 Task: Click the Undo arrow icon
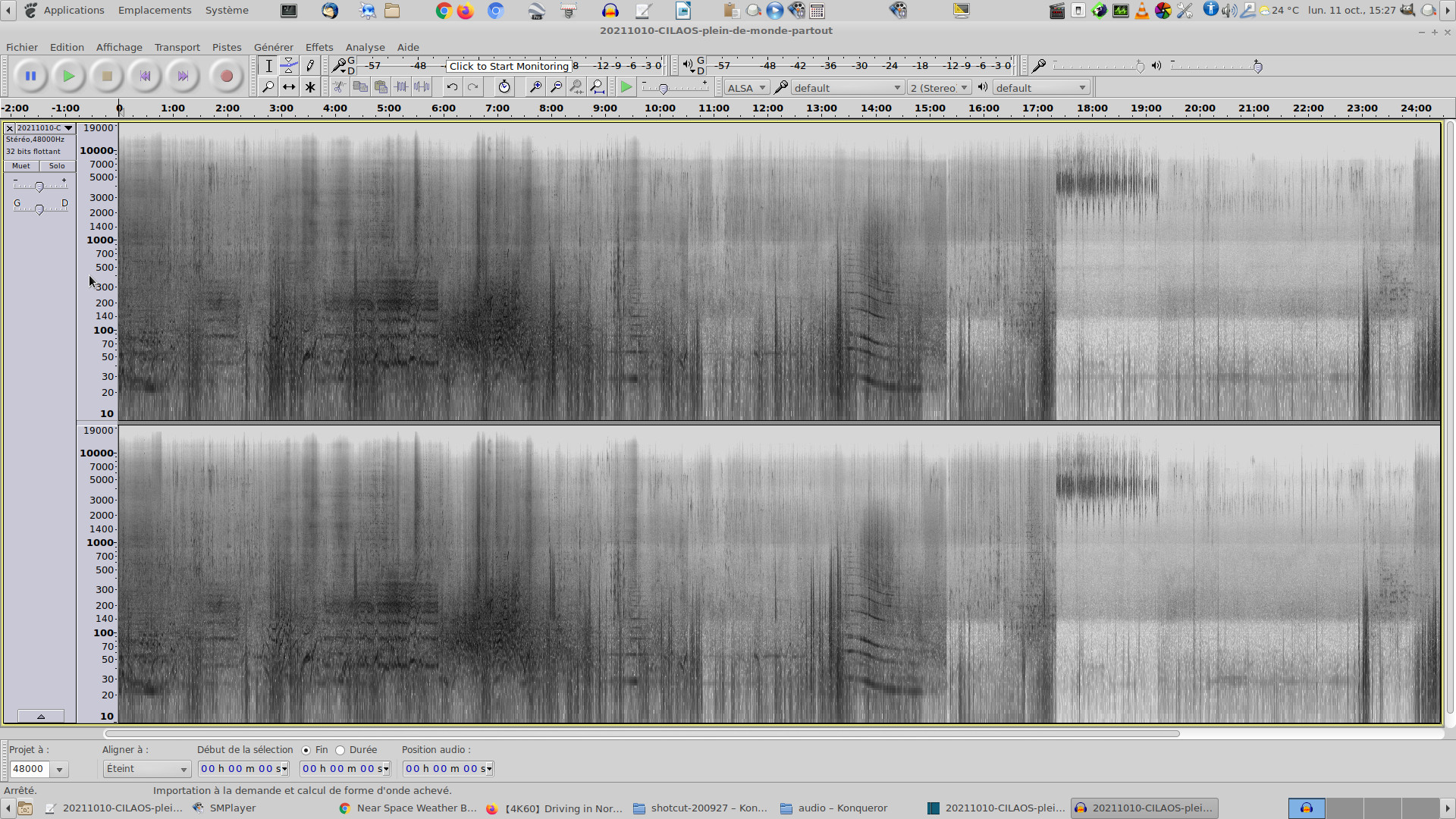coord(452,87)
